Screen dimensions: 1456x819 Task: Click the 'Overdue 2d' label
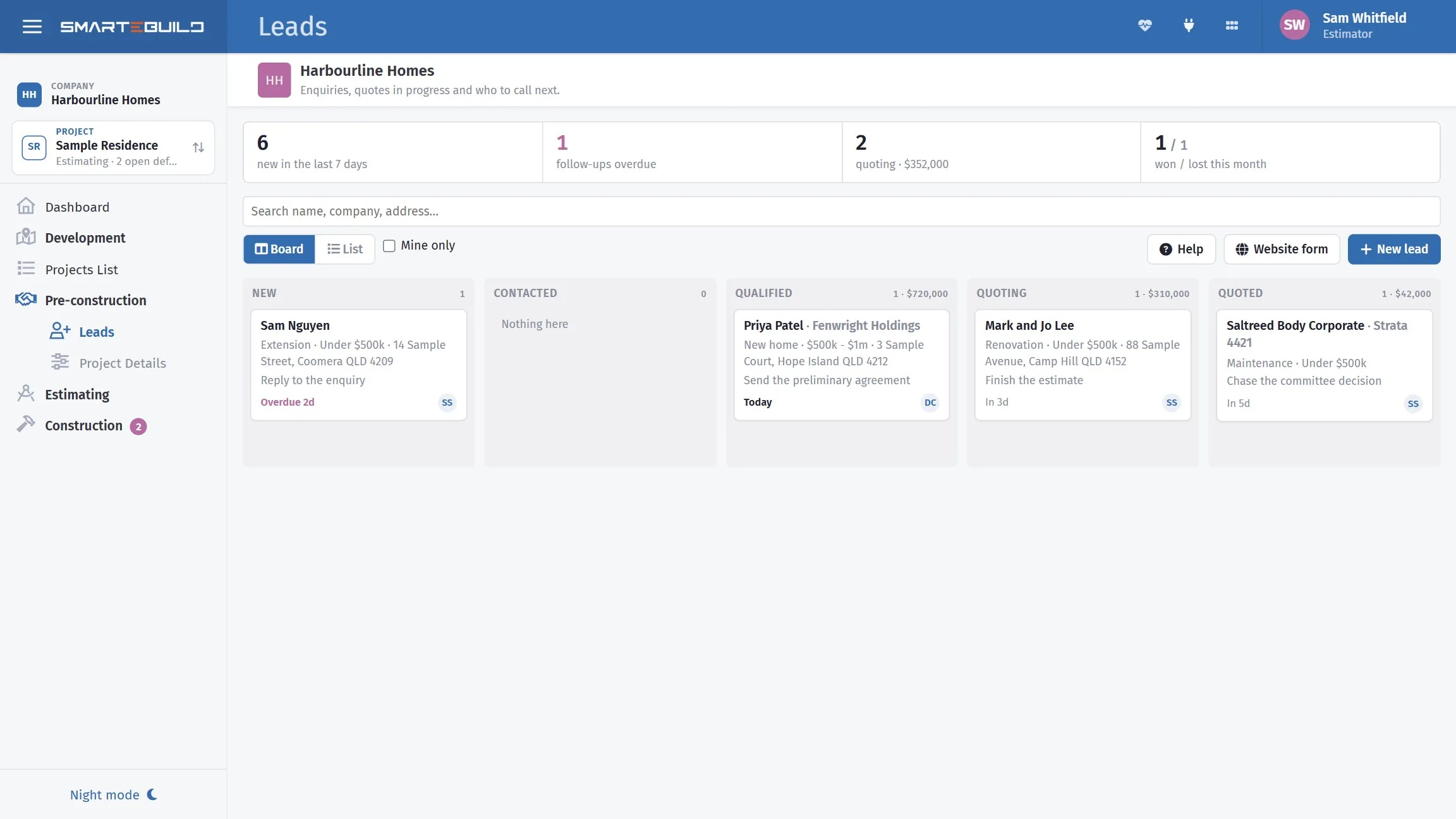click(x=288, y=402)
